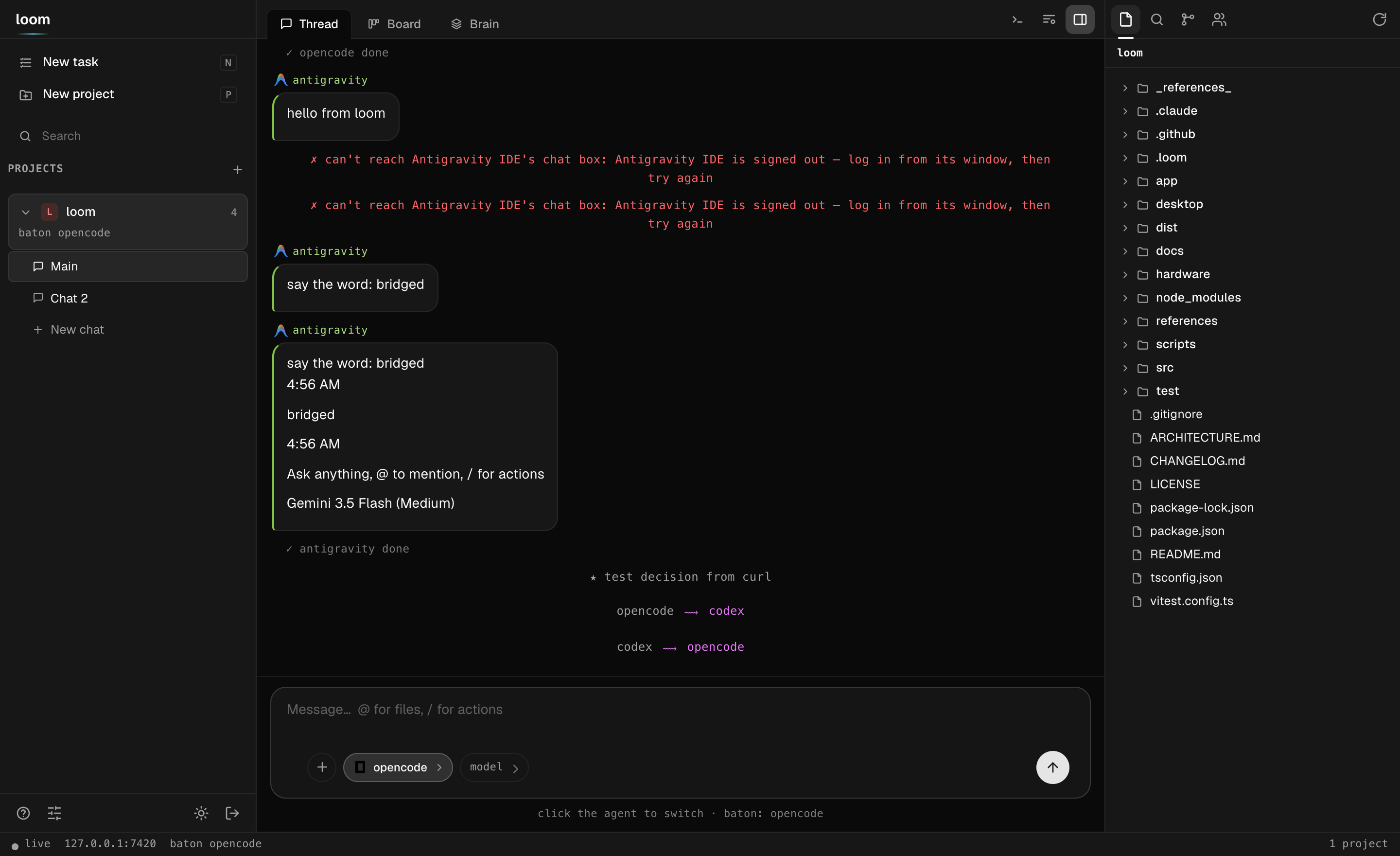Click the sign out icon

pos(232,813)
